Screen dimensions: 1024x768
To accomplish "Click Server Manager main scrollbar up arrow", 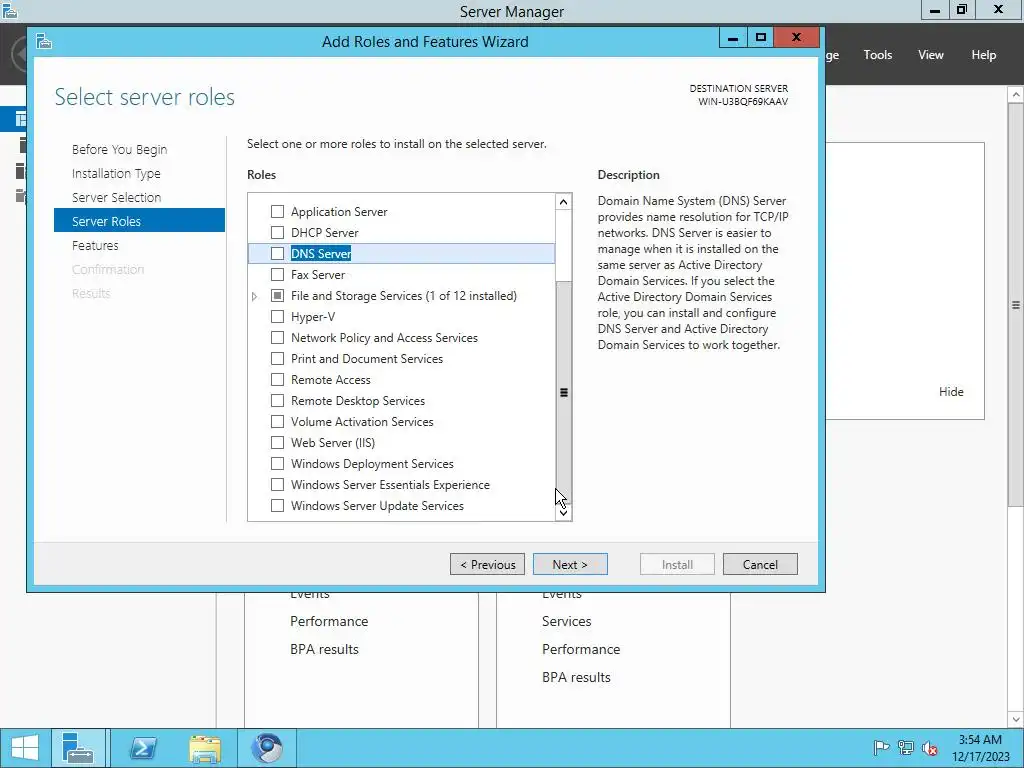I will click(1016, 95).
